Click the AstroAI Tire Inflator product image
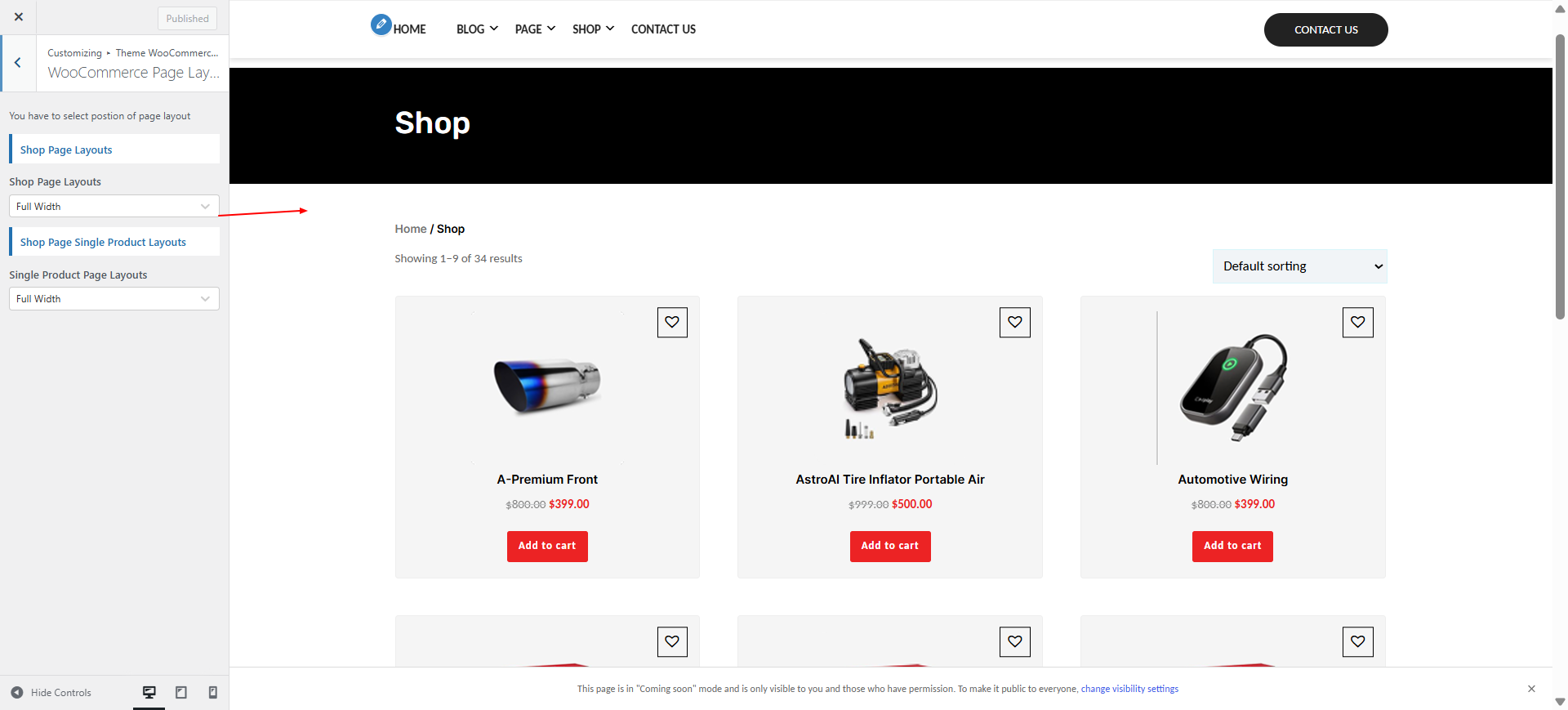 click(x=890, y=387)
